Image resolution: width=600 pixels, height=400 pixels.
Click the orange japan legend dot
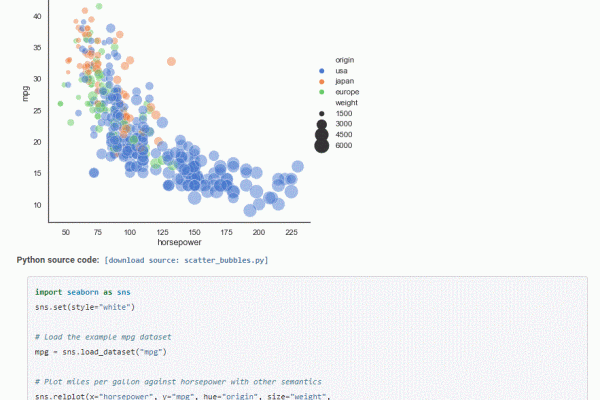[321, 81]
